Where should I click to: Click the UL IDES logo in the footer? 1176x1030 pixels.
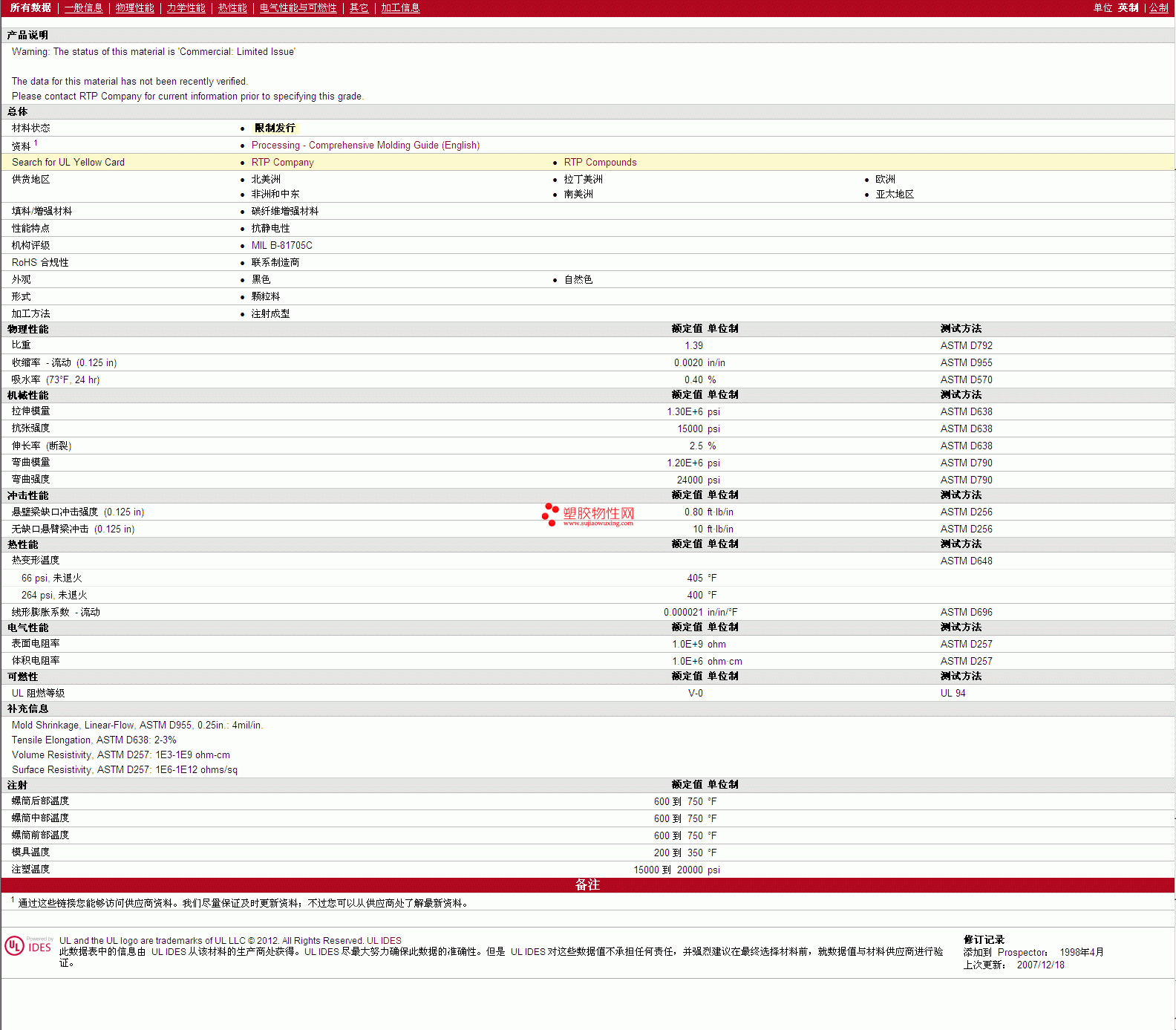click(29, 946)
